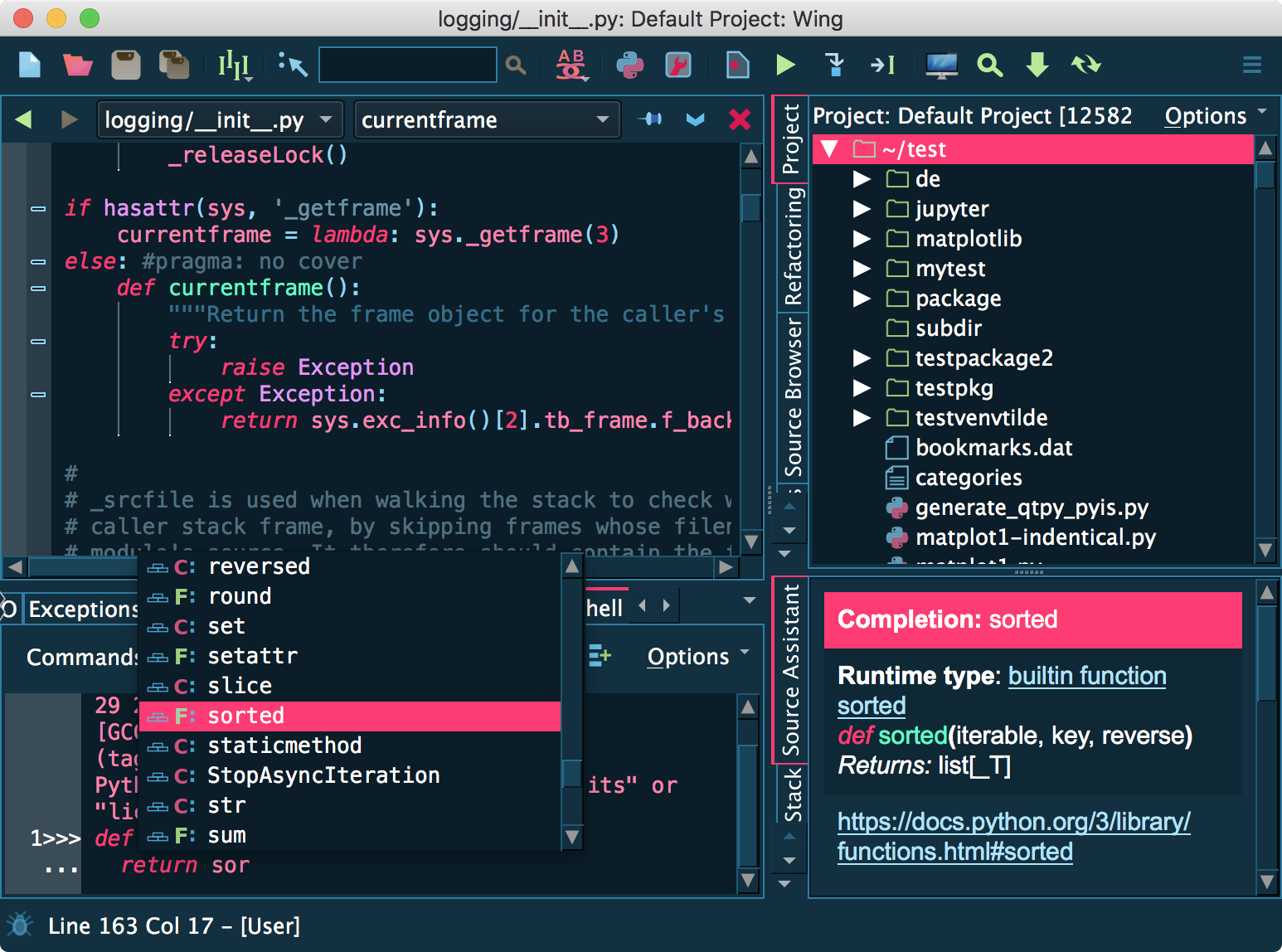Toggle fold marker on 'except Exception' line
This screenshot has width=1282, height=952.
tap(38, 395)
